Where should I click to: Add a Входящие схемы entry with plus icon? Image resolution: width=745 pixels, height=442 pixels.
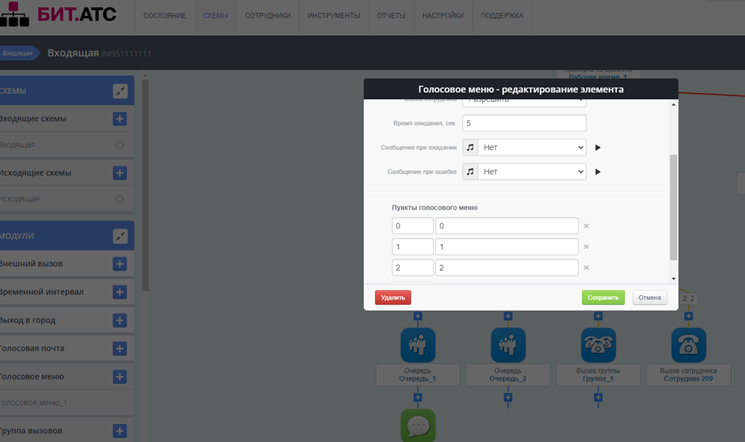(x=119, y=119)
